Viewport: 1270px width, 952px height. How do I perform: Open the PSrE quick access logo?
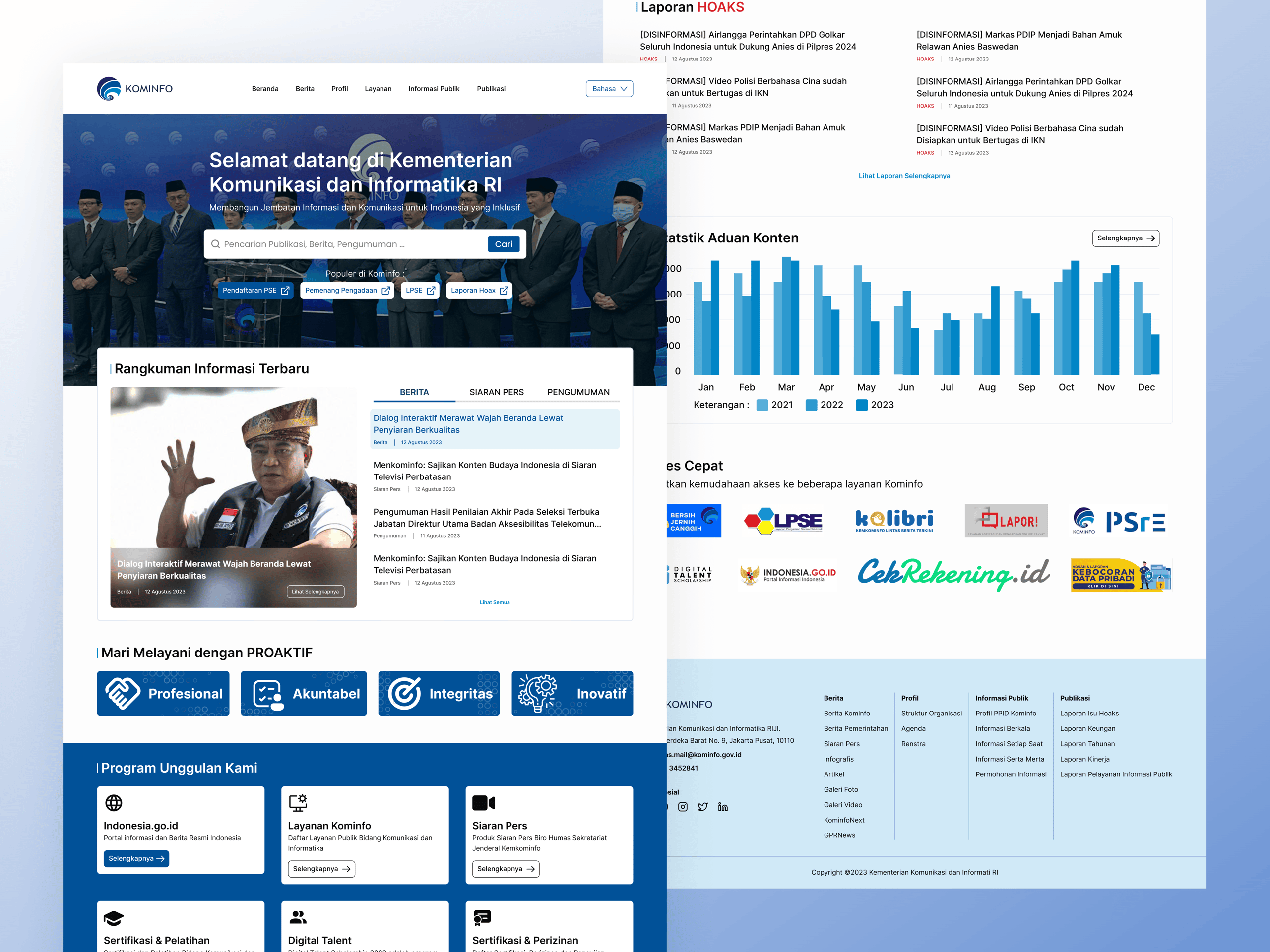pyautogui.click(x=1120, y=521)
